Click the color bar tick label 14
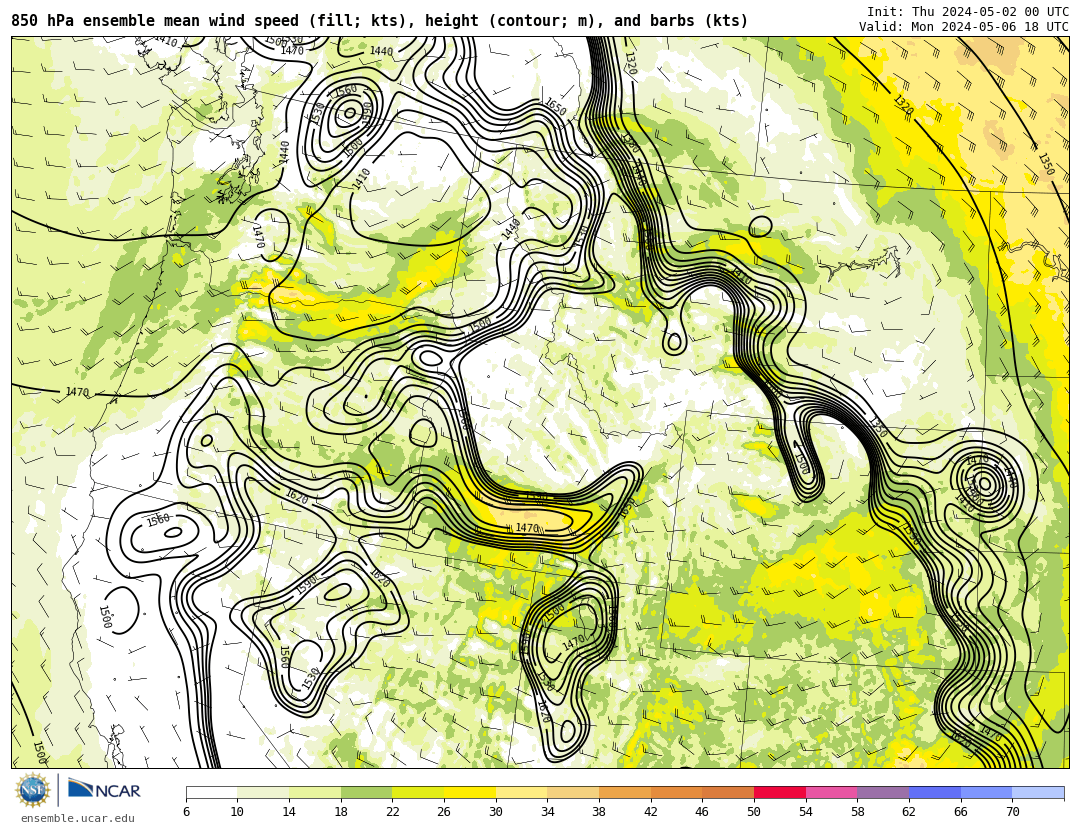This screenshot has width=1080, height=831. click(289, 812)
